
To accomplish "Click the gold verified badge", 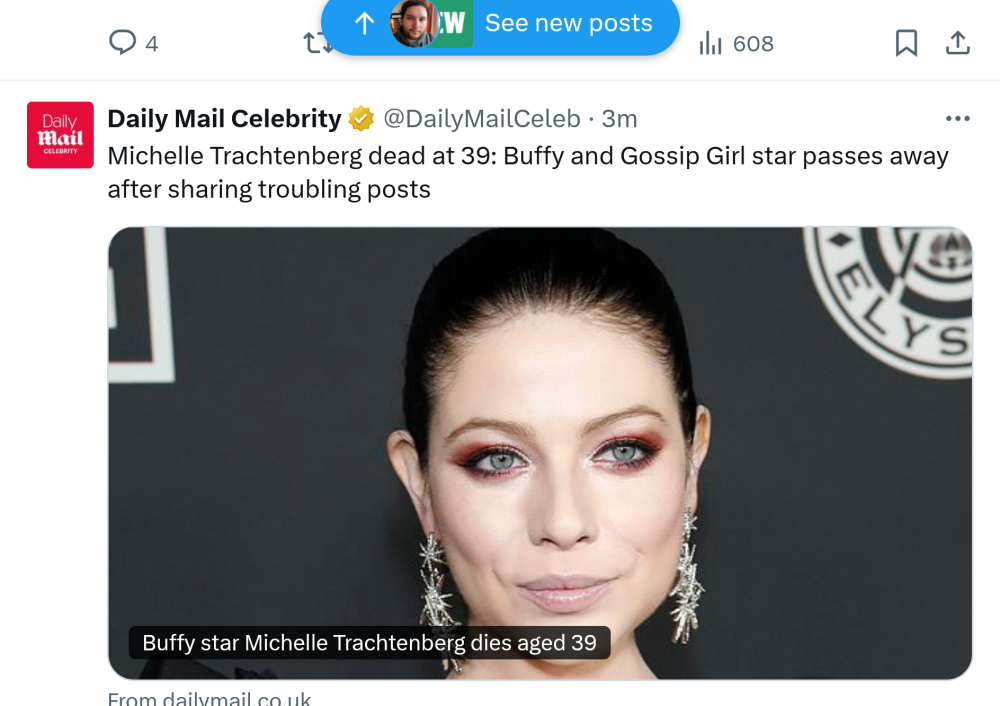I will pyautogui.click(x=361, y=119).
